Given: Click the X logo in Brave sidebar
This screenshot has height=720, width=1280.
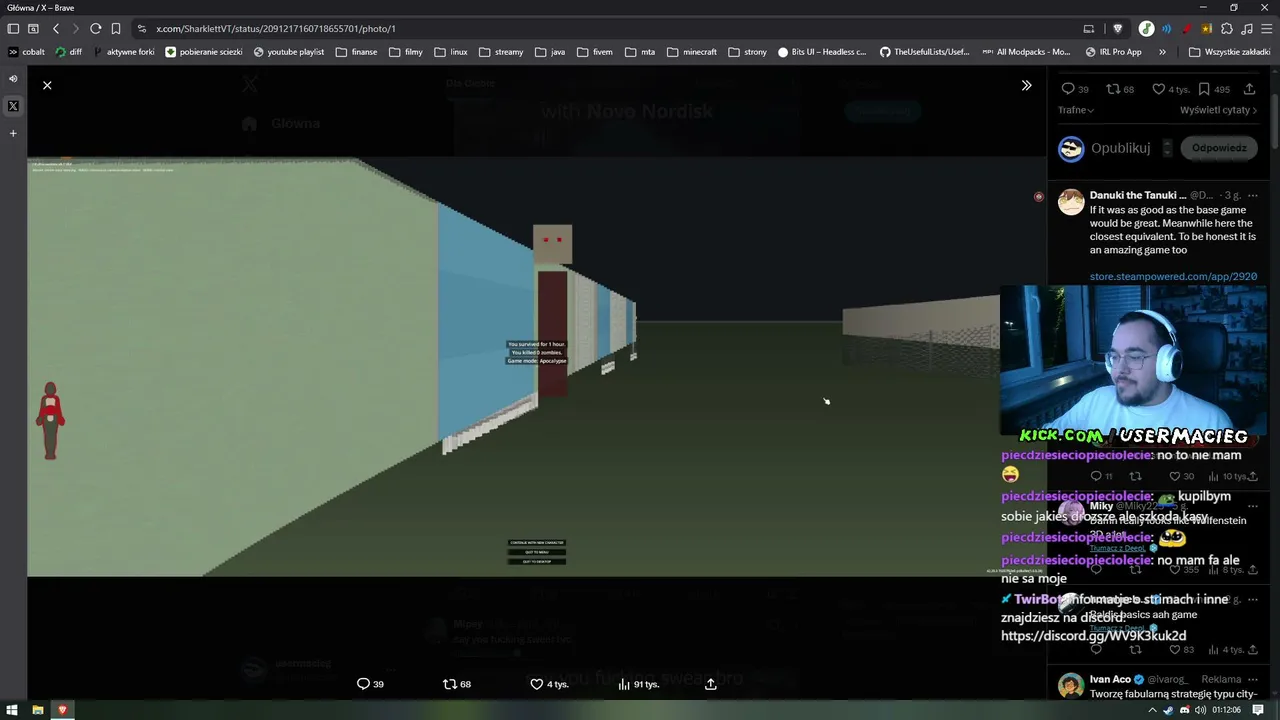Looking at the screenshot, I should coord(13,106).
